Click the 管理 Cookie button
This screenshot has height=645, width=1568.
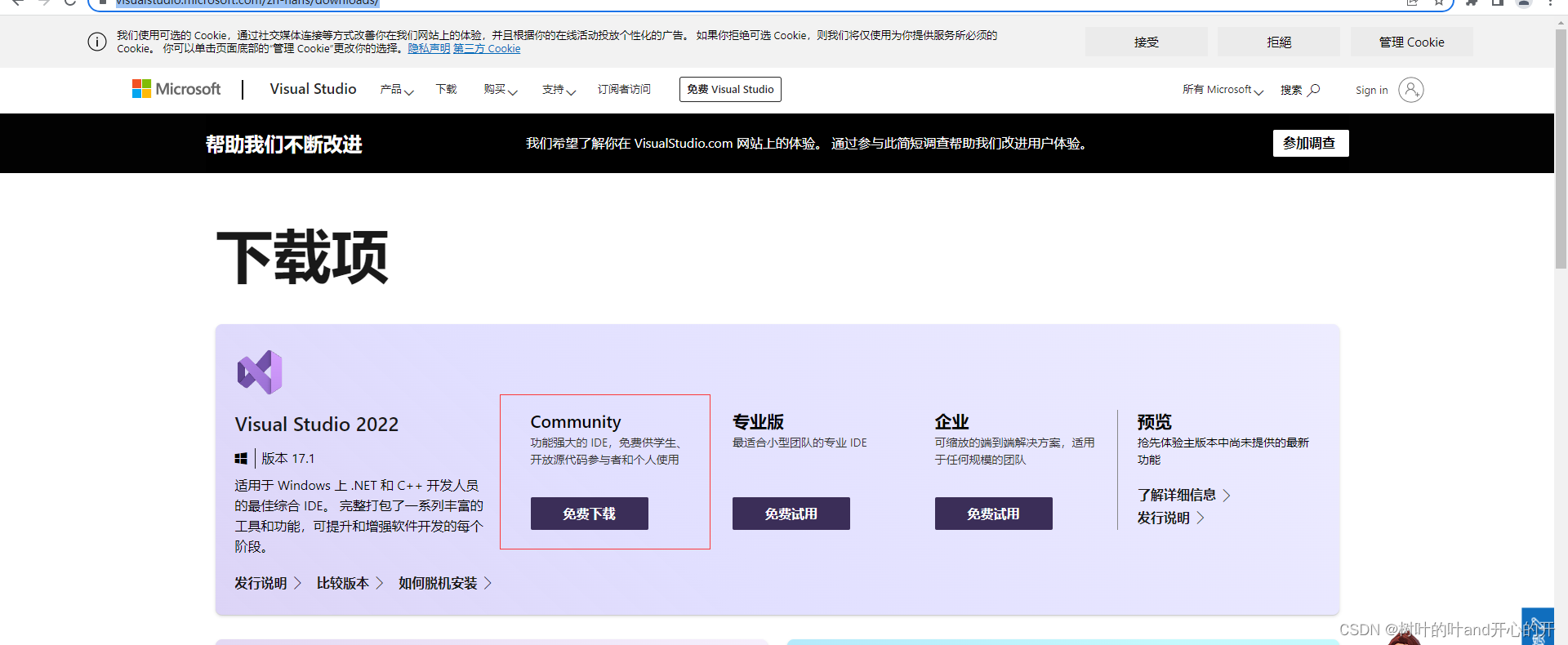tap(1411, 42)
